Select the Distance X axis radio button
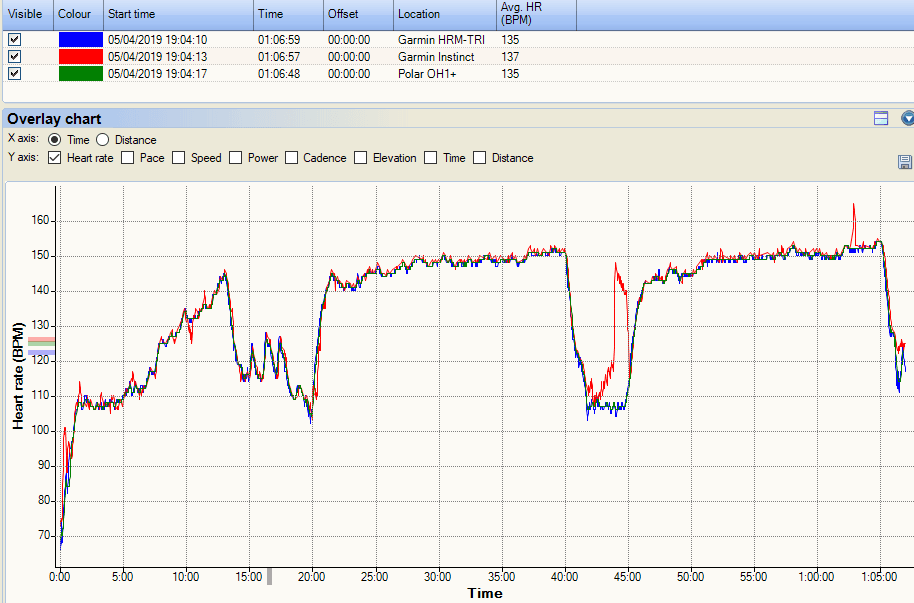914x603 pixels. pyautogui.click(x=103, y=140)
